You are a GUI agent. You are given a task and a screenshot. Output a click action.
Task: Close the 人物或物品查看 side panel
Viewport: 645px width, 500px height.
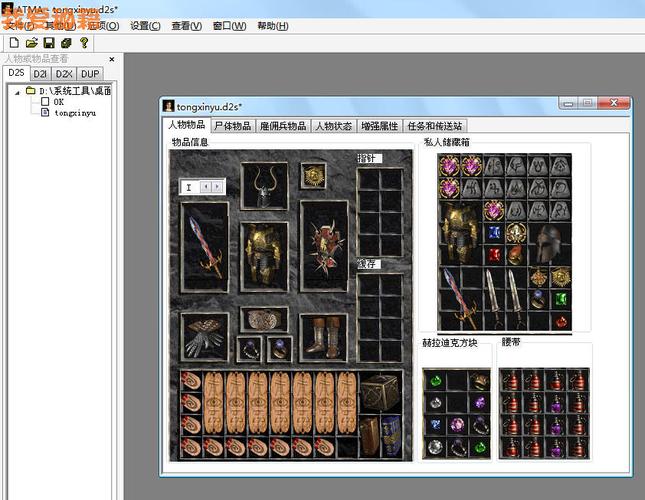point(111,59)
